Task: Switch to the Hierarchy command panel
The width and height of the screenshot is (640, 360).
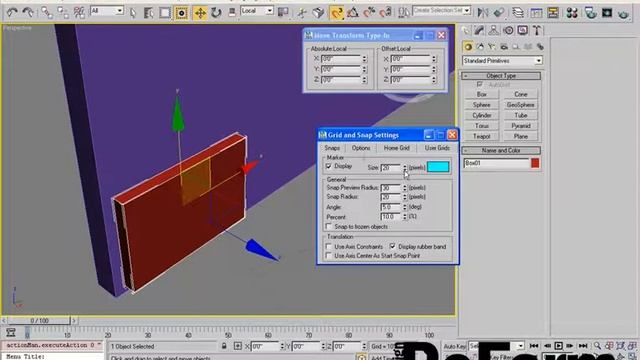Action: [493, 30]
